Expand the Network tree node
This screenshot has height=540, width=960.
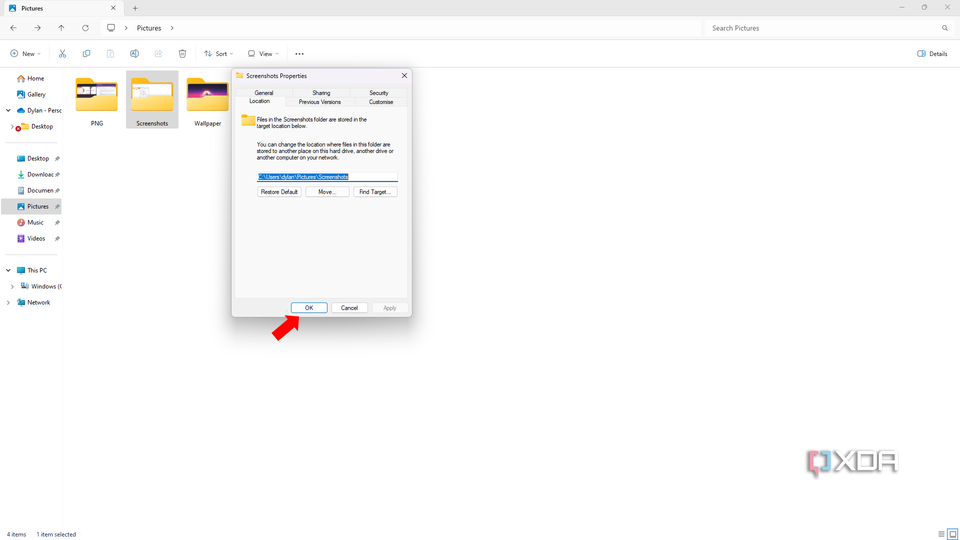click(8, 302)
